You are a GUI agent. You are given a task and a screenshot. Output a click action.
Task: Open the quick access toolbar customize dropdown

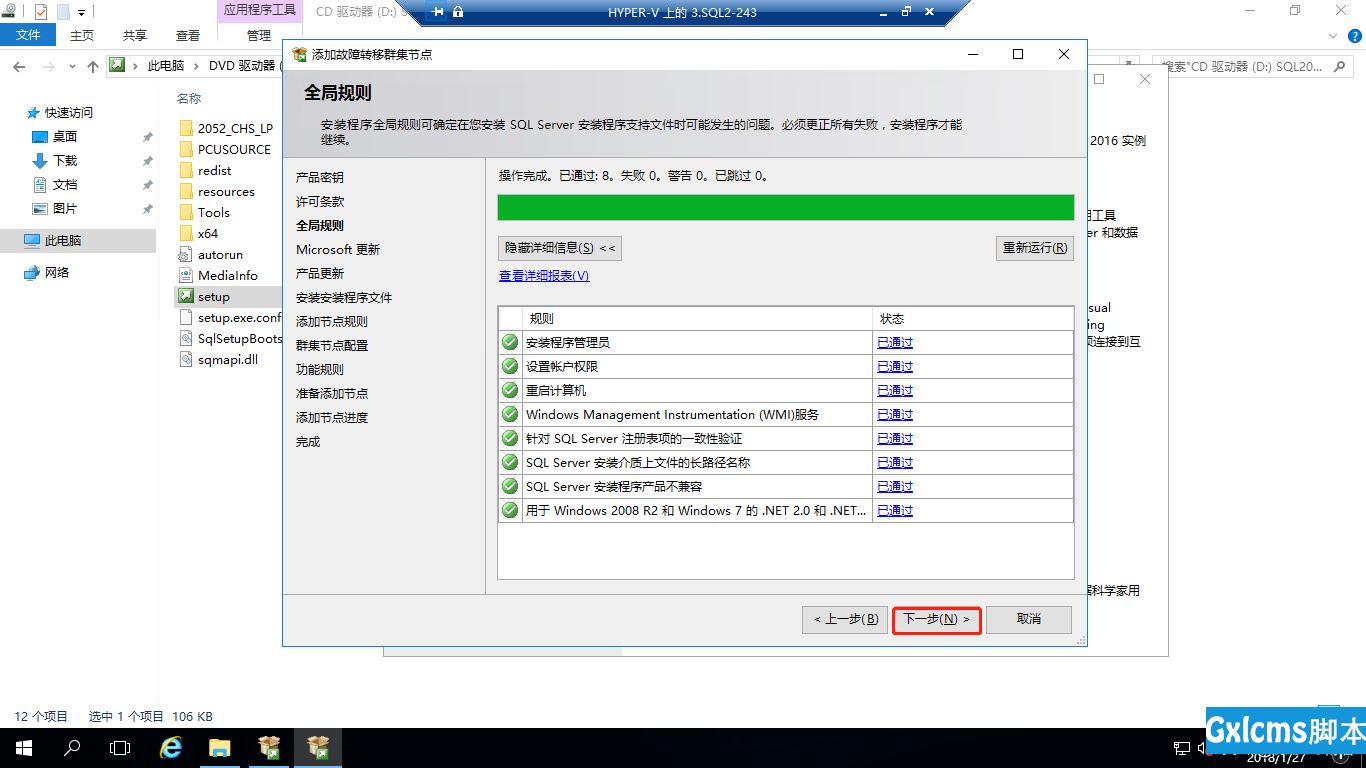click(81, 12)
